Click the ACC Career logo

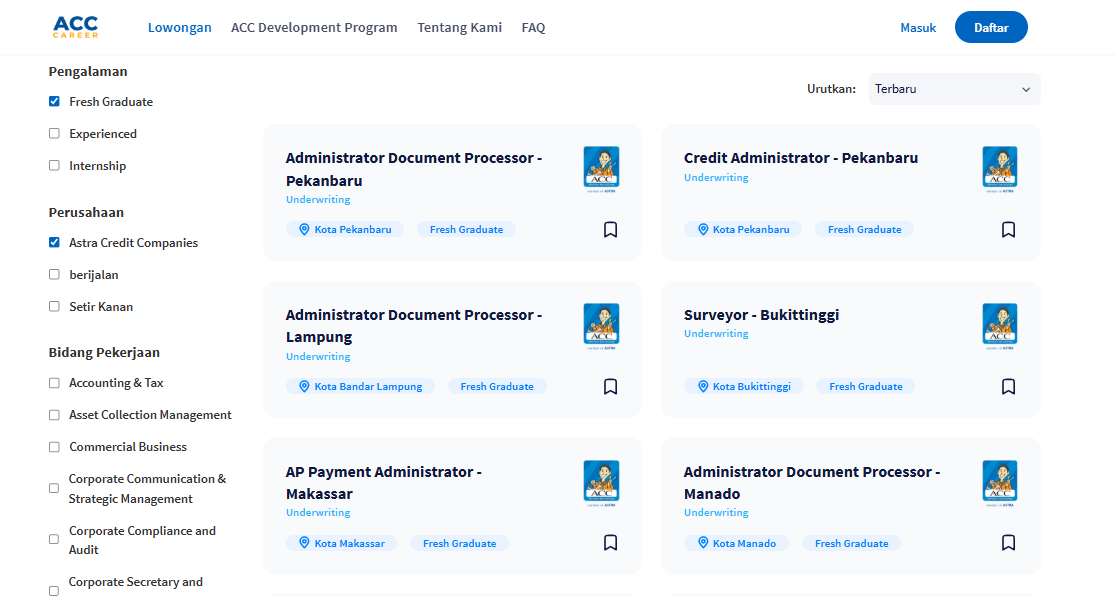(75, 27)
